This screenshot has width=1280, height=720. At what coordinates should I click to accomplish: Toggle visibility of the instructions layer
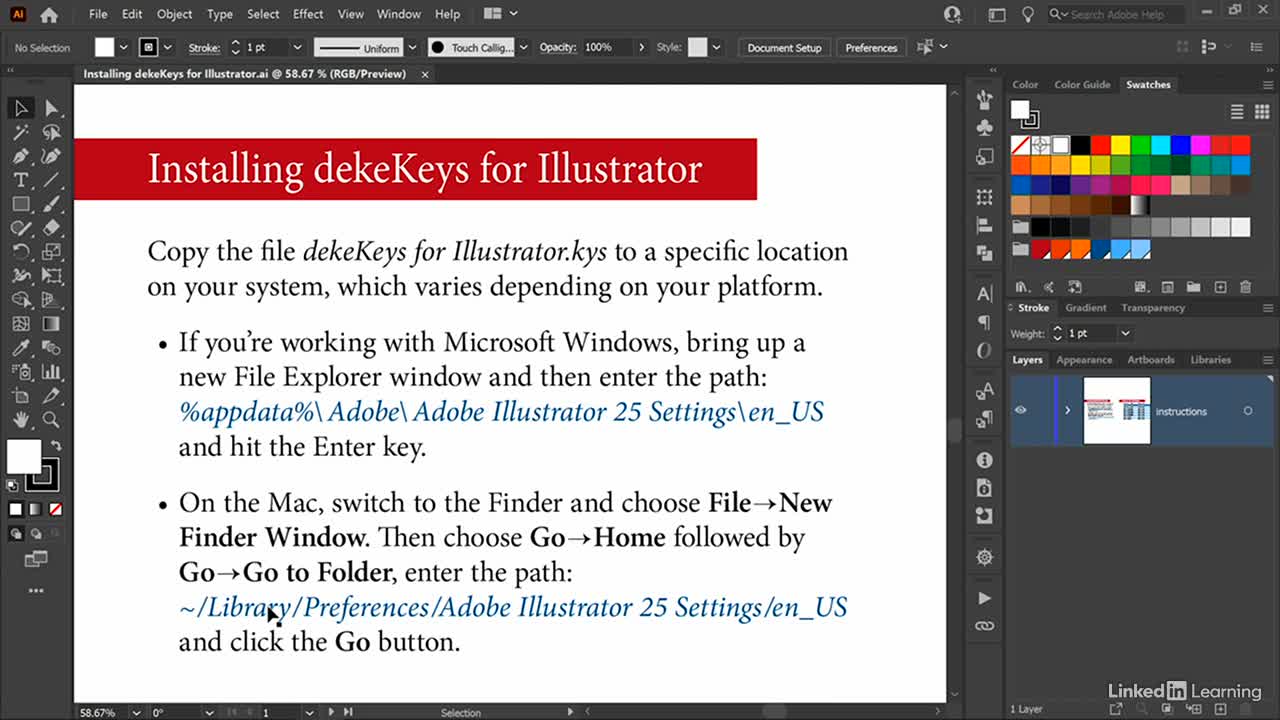(1021, 410)
